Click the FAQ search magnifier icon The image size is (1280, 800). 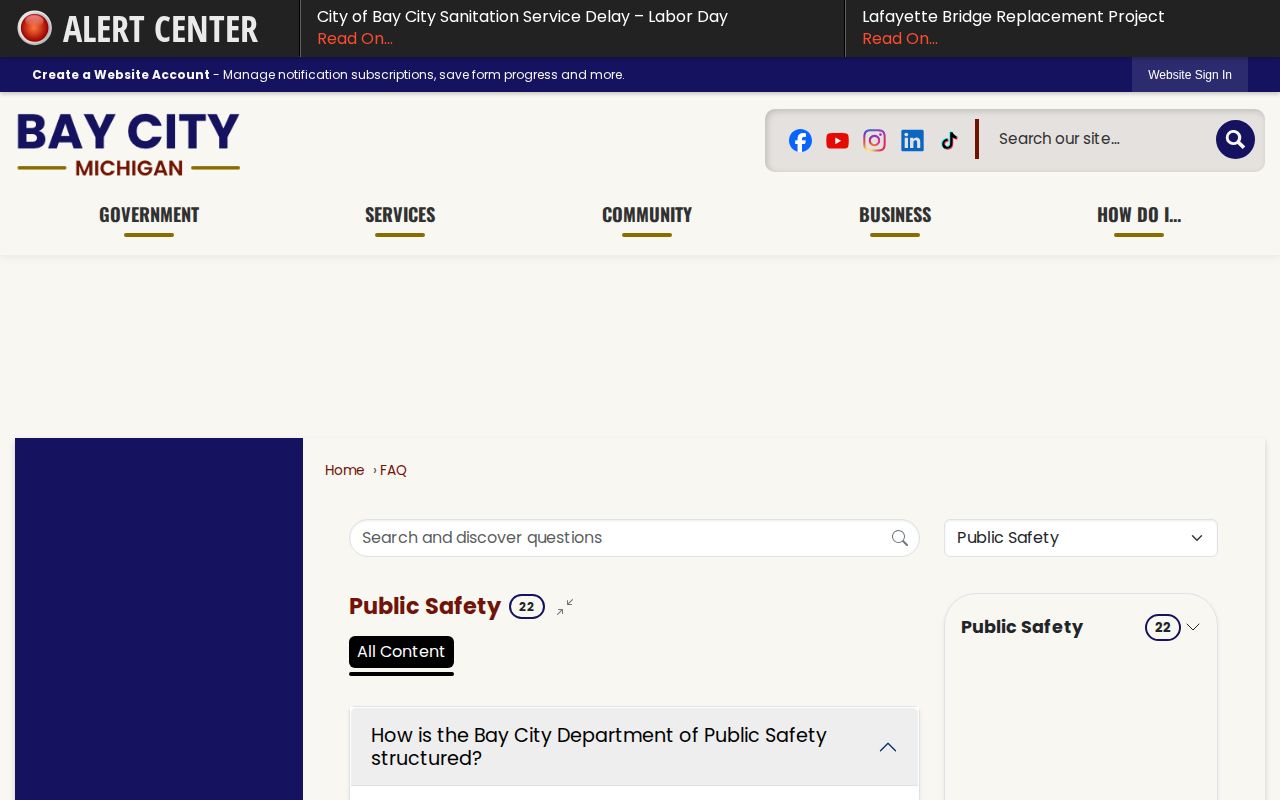click(x=900, y=538)
